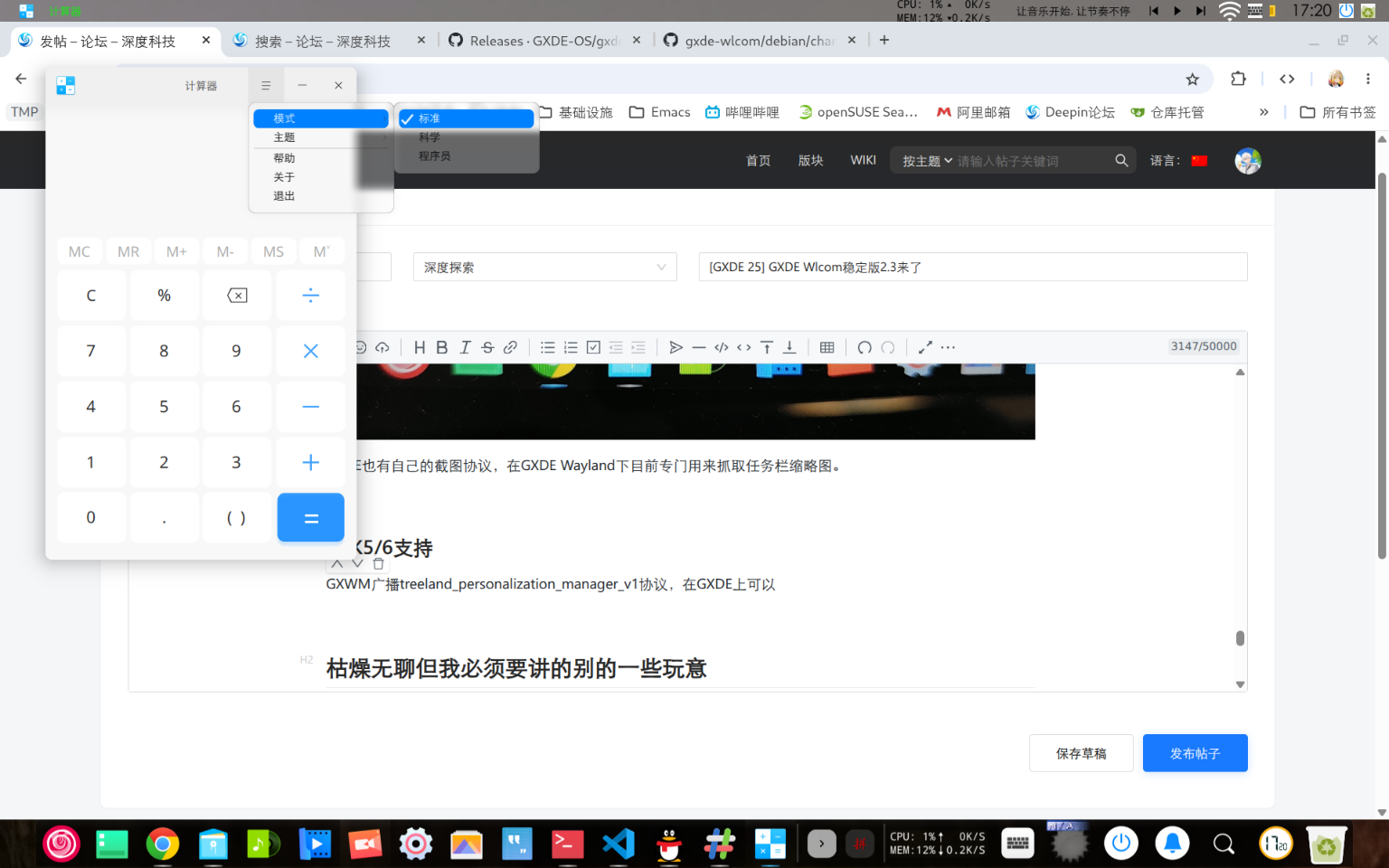Viewport: 1389px width, 868px height.
Task: Insert a table in the post editor
Action: (x=827, y=347)
